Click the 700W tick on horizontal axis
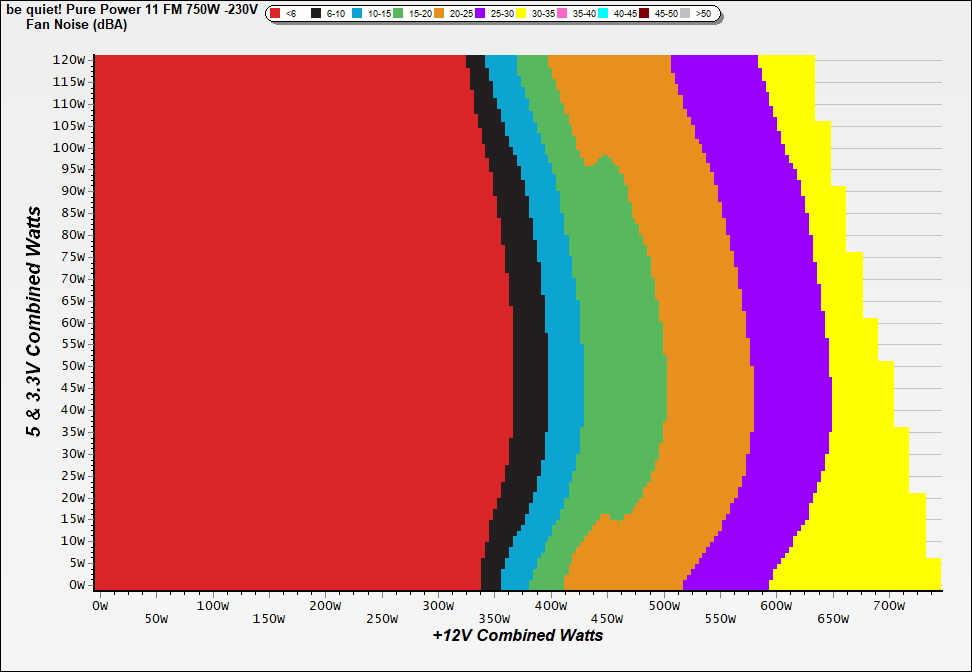The height and width of the screenshot is (672, 972). pos(889,605)
